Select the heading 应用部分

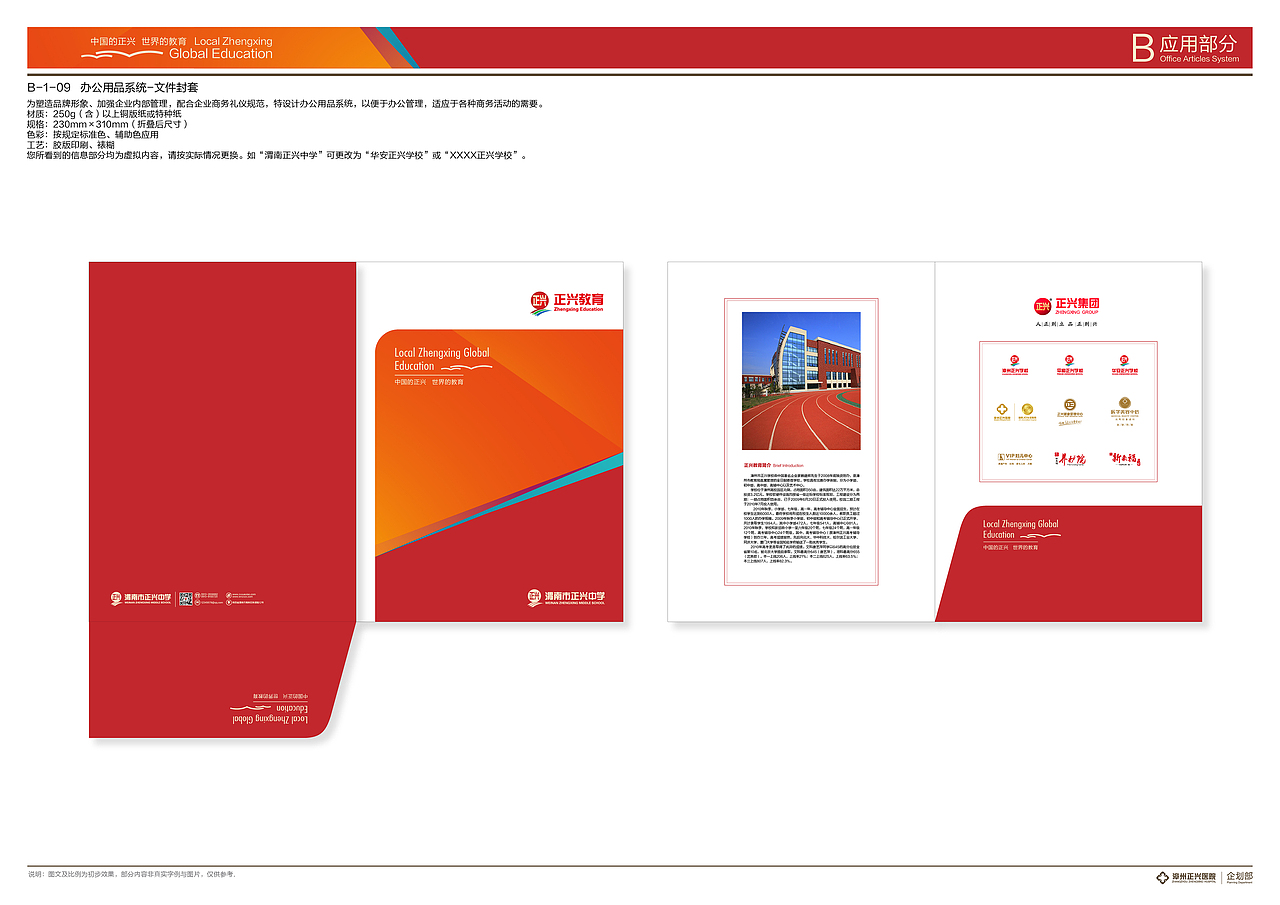coord(1198,44)
